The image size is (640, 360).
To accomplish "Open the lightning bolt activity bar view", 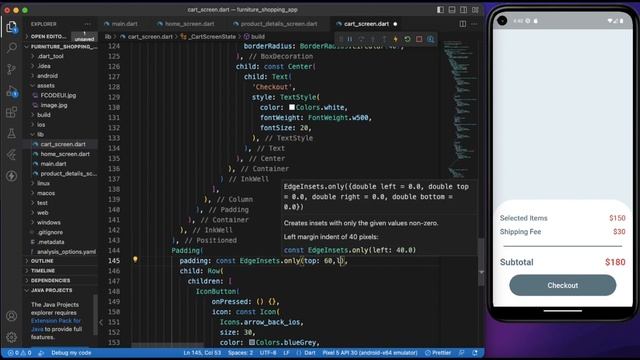I will tap(11, 176).
